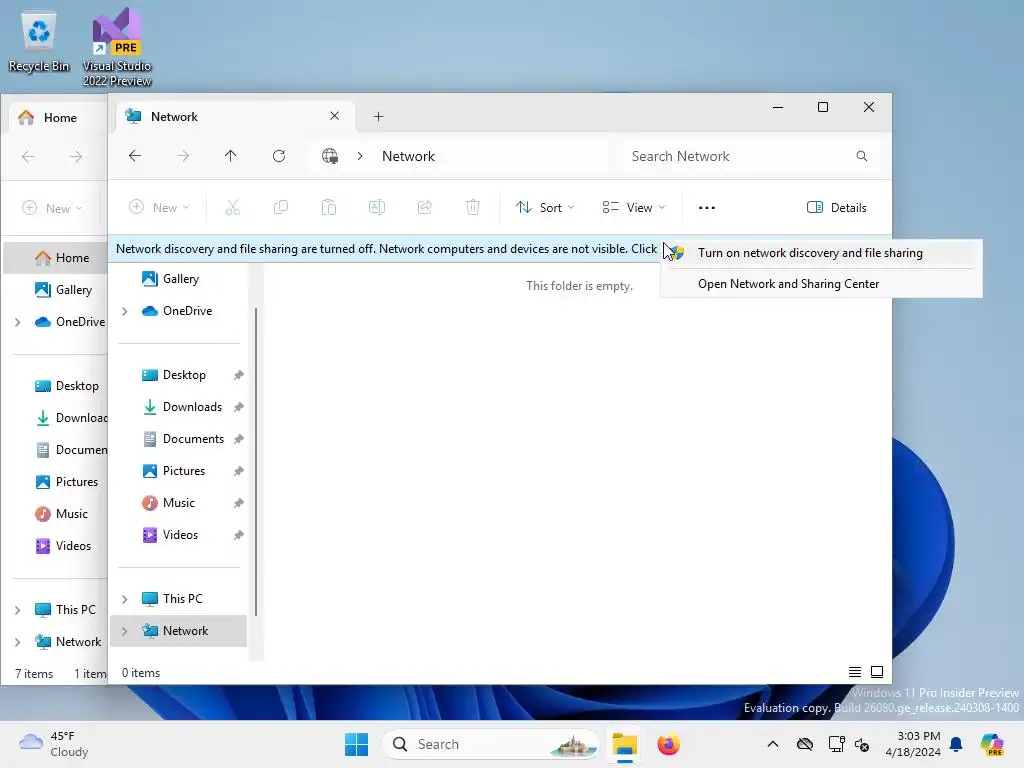The image size is (1024, 768).
Task: Go back in the Network window
Action: [x=135, y=156]
